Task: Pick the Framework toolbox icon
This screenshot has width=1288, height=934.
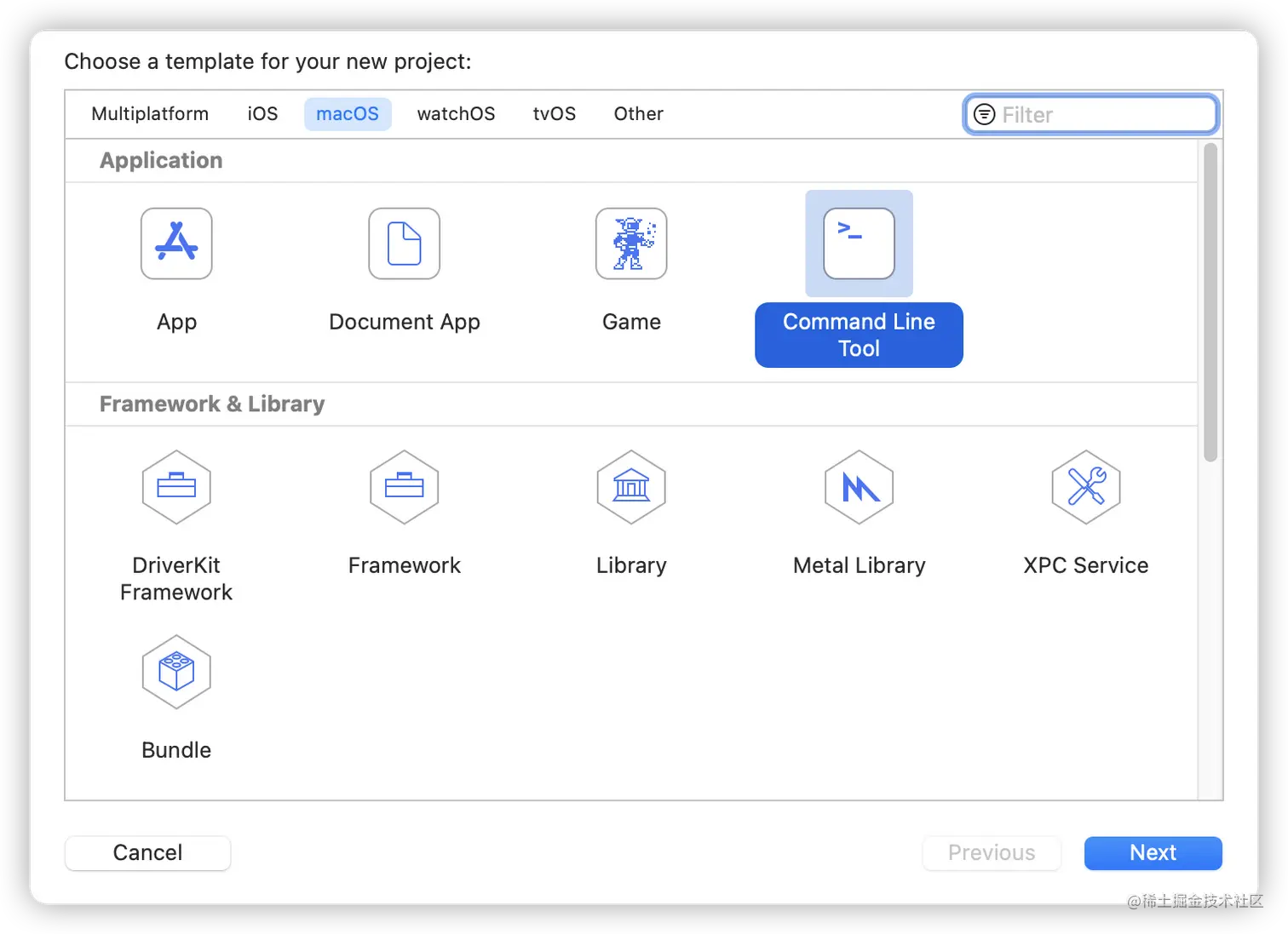Action: point(405,487)
